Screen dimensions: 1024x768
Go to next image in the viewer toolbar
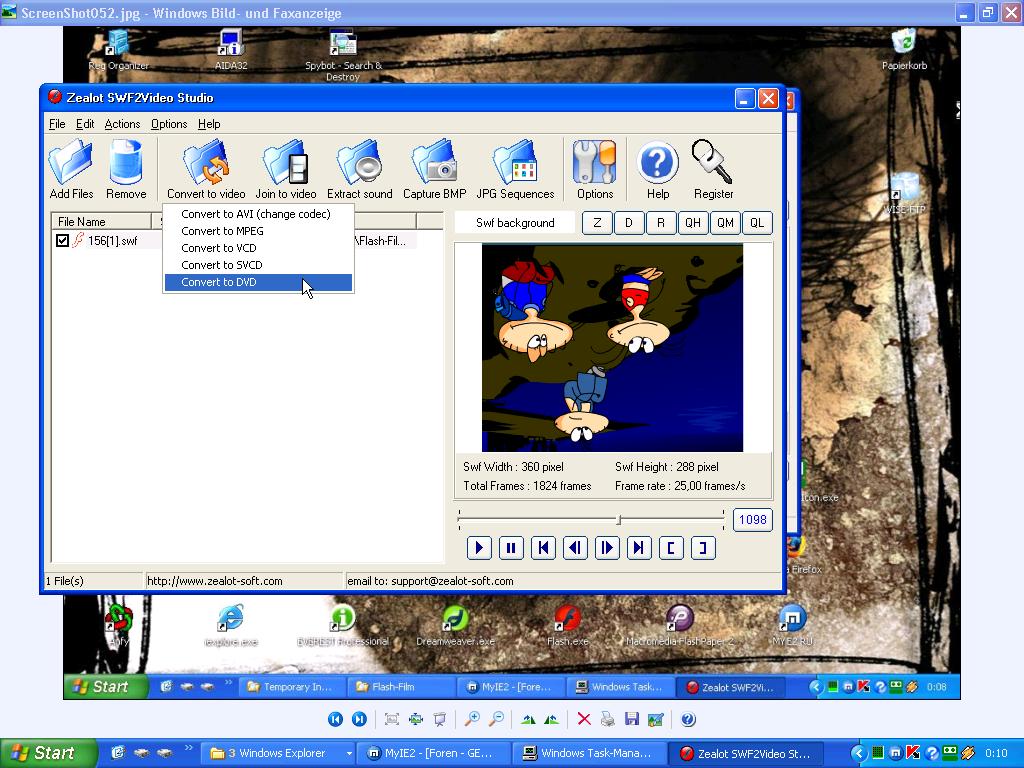[359, 719]
